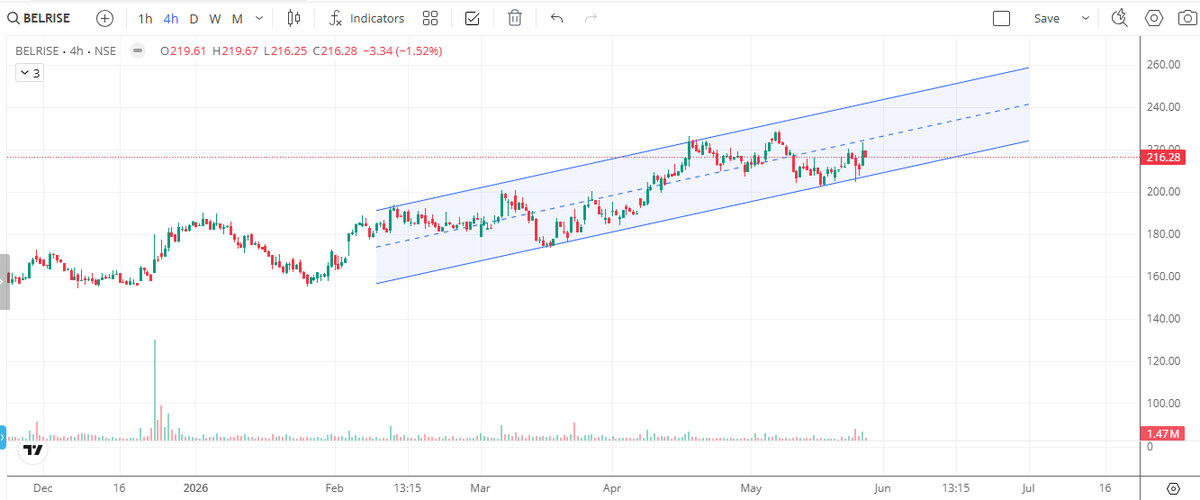The height and width of the screenshot is (500, 1200).
Task: Open the chart layout selector square icon
Action: click(1002, 18)
